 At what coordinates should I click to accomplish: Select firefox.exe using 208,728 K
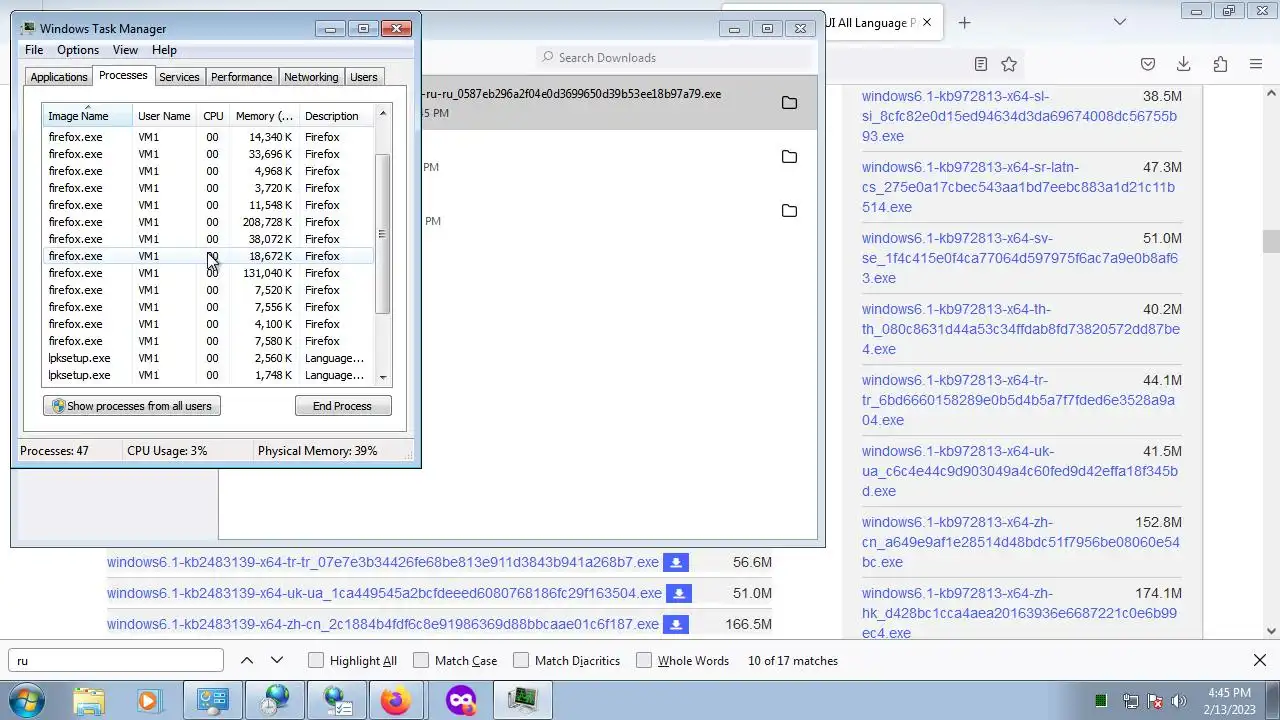pos(208,222)
